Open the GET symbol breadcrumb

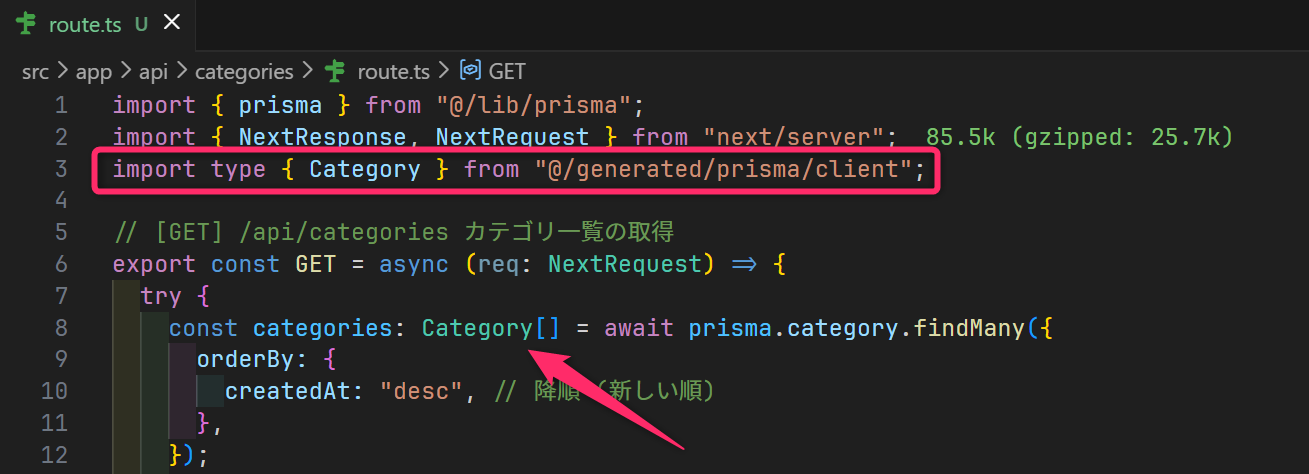click(506, 72)
